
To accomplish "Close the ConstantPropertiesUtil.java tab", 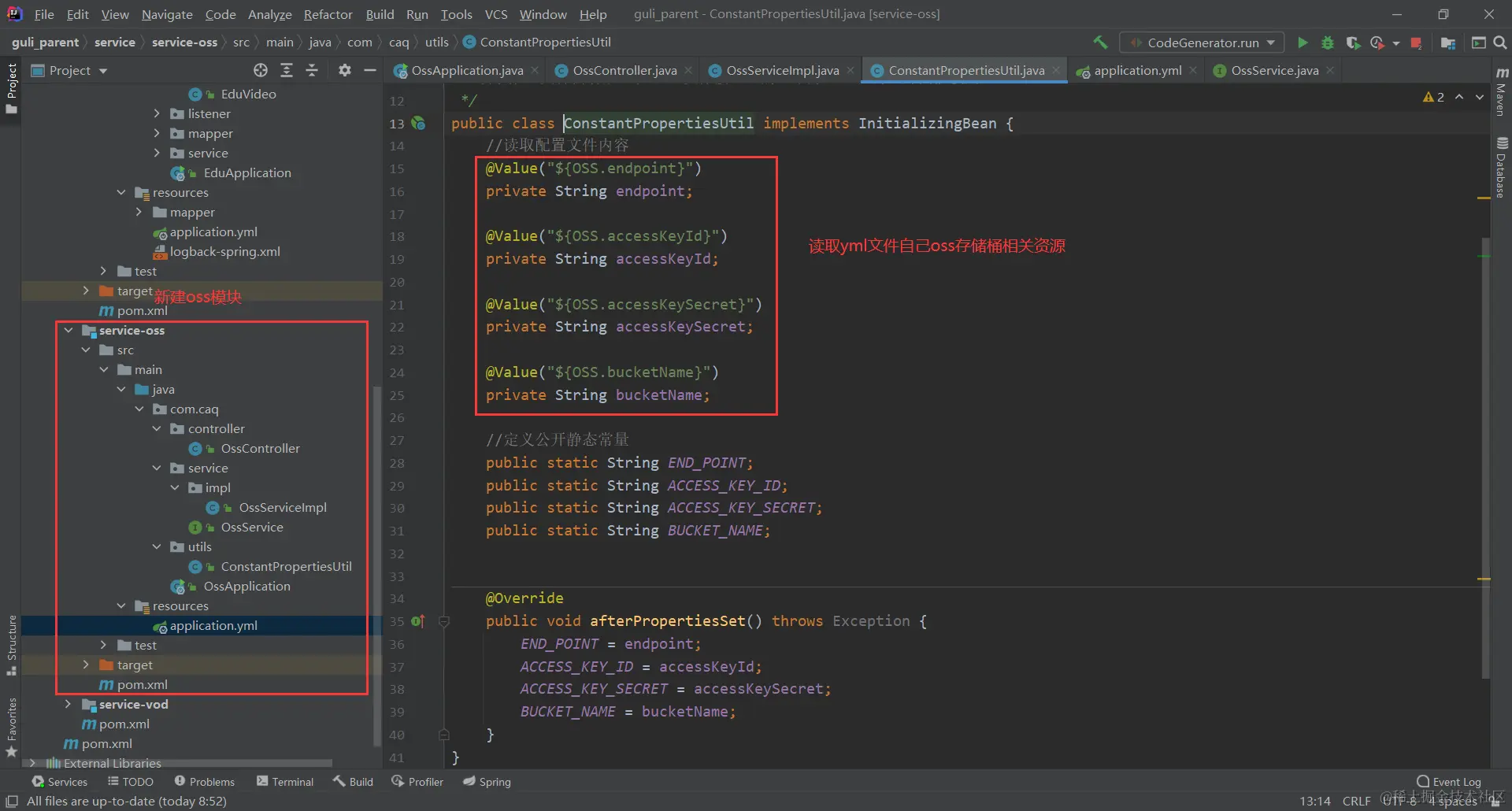I will [x=1057, y=70].
